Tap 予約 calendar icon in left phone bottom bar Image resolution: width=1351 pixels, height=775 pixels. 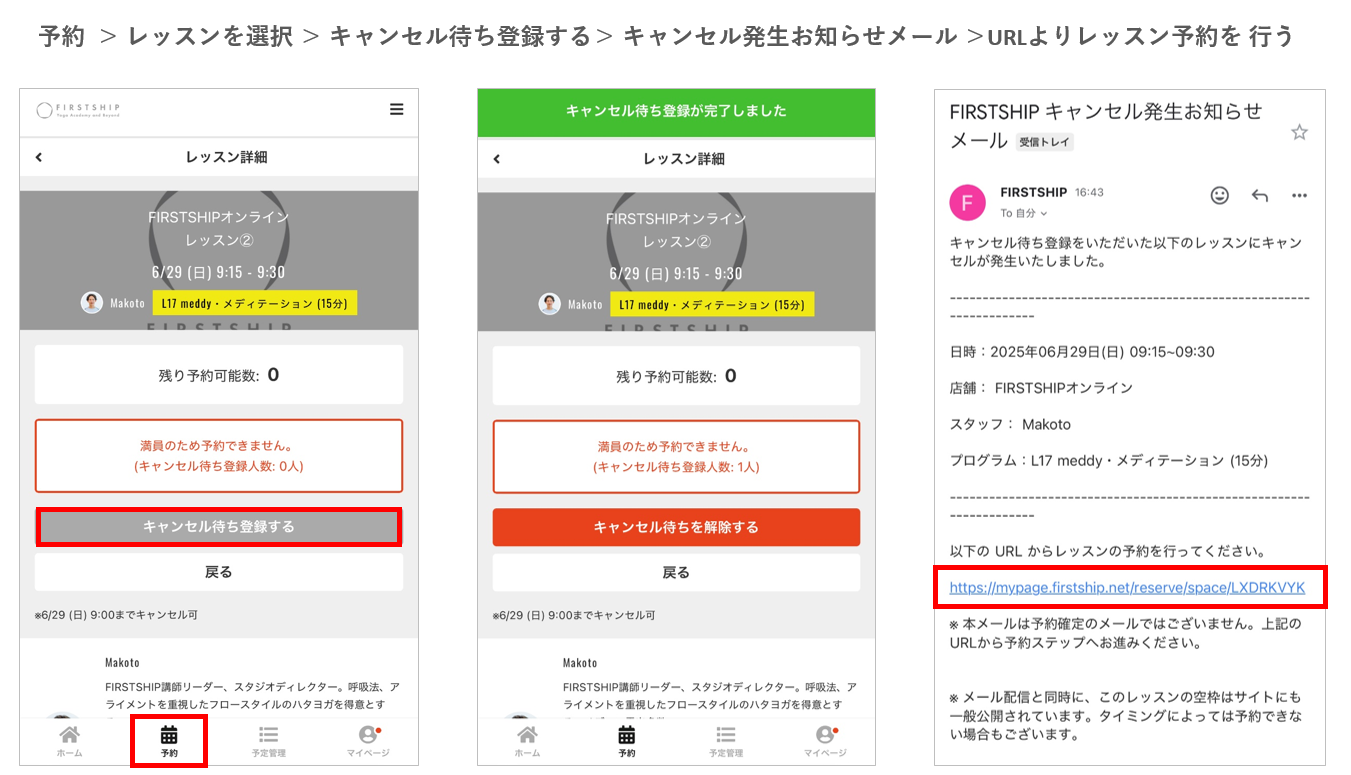click(169, 740)
